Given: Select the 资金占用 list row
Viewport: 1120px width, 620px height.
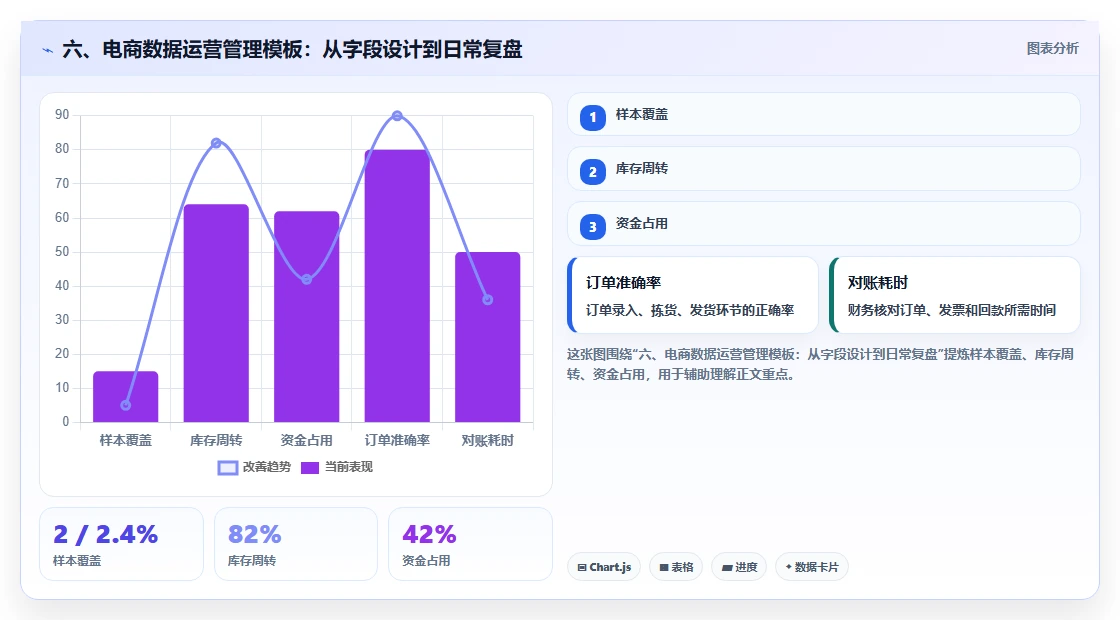Looking at the screenshot, I should [824, 224].
